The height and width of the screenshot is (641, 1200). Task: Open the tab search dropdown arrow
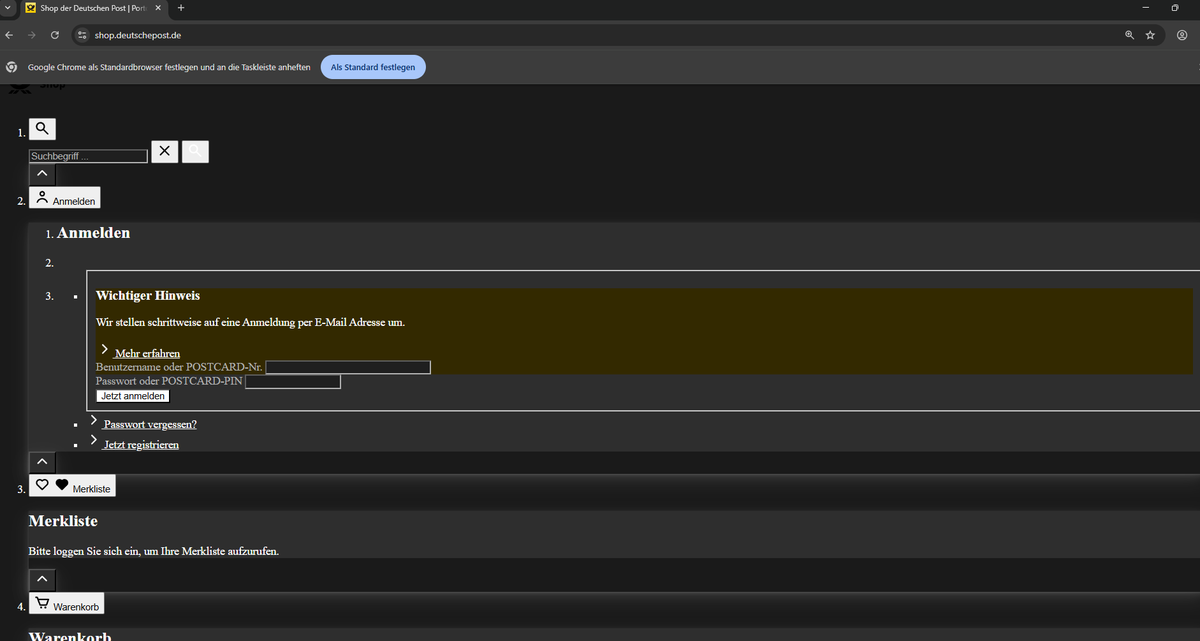click(x=8, y=8)
